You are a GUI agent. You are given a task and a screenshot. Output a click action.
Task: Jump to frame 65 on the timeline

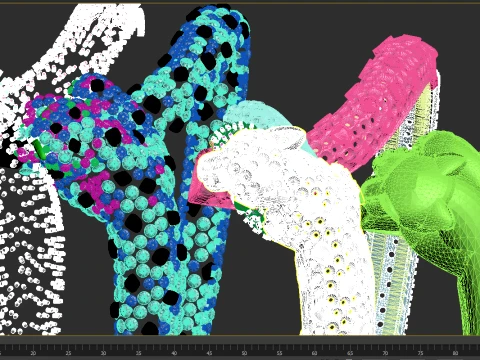tap(350, 353)
